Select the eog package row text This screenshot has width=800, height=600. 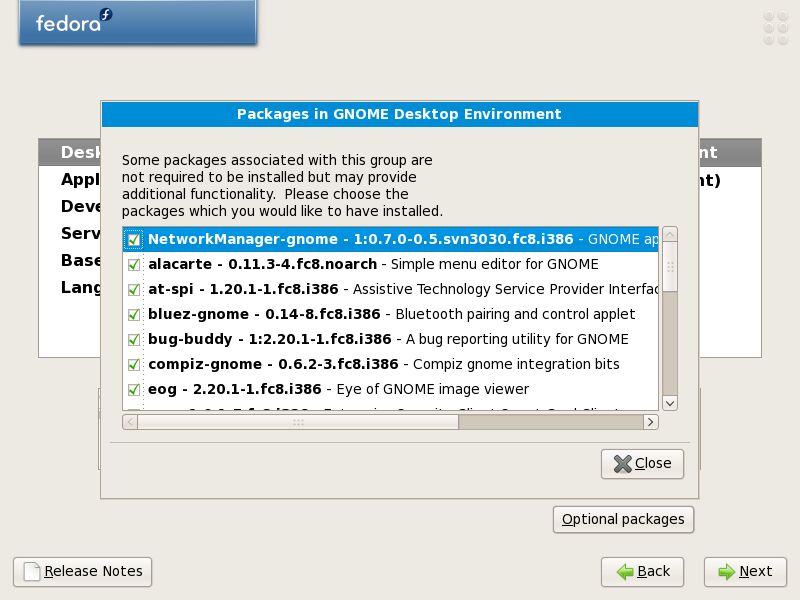click(338, 389)
